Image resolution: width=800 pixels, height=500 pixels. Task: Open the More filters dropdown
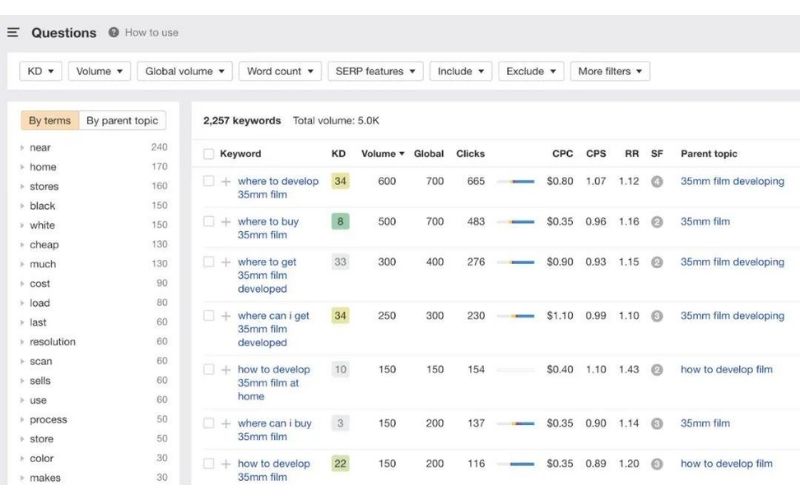tap(610, 71)
